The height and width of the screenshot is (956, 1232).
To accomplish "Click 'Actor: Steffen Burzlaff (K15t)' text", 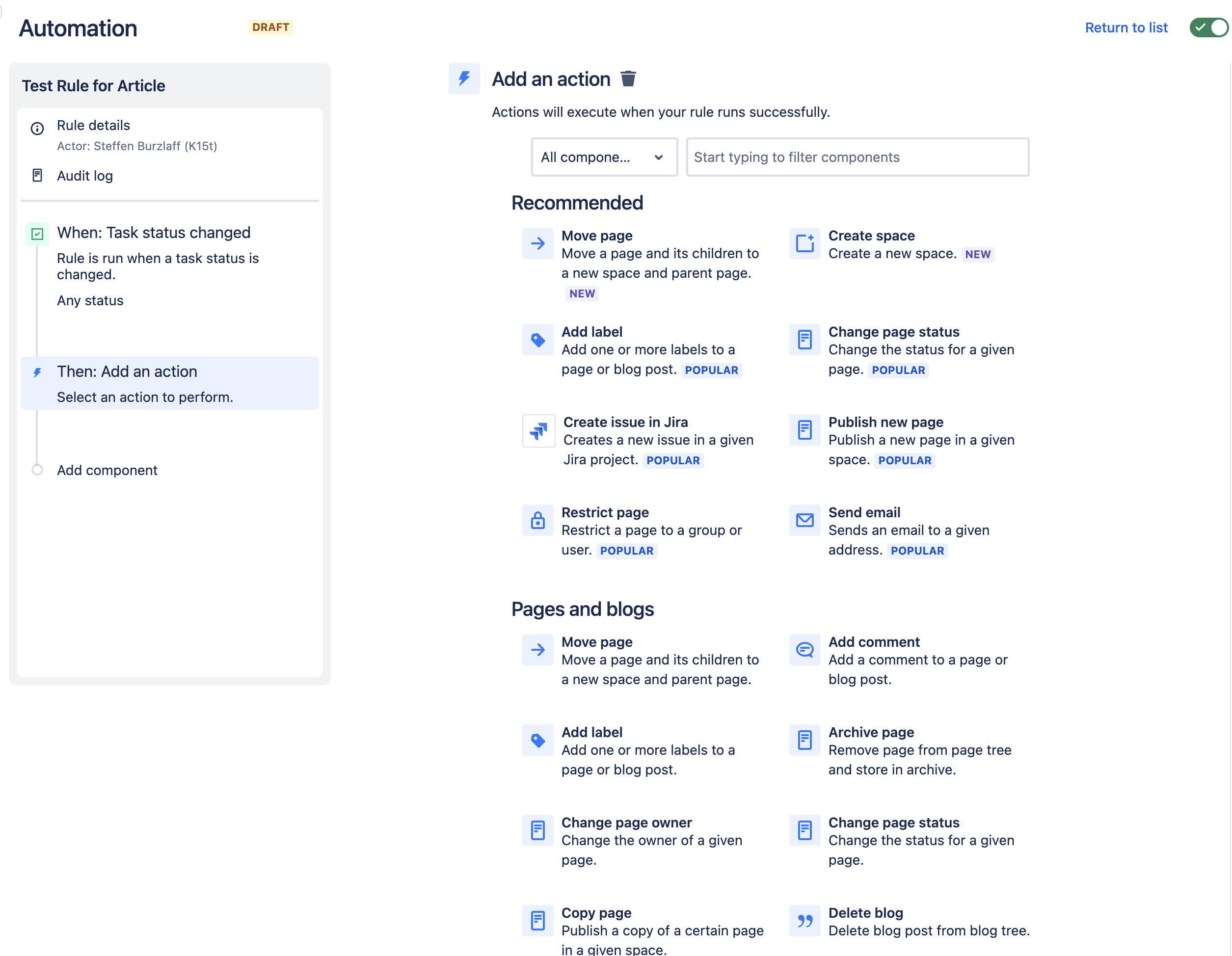I will click(137, 146).
